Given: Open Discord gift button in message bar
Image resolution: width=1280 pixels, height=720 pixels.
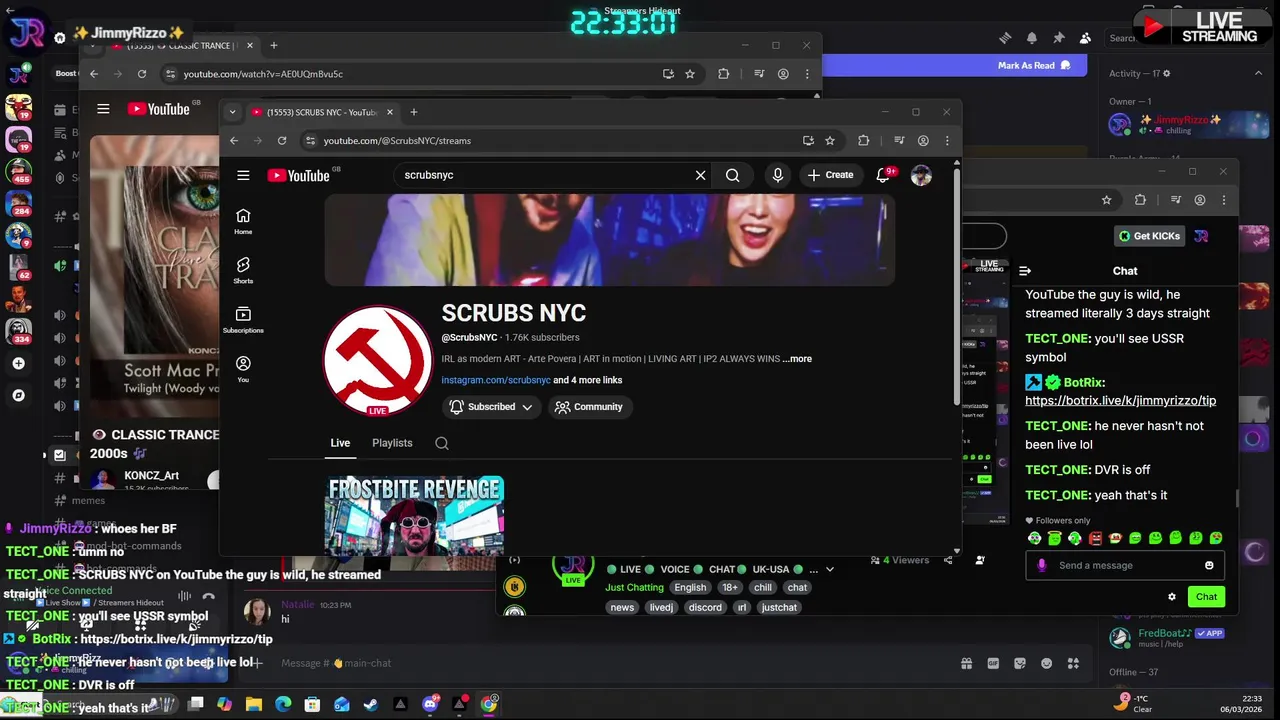Looking at the screenshot, I should [967, 663].
